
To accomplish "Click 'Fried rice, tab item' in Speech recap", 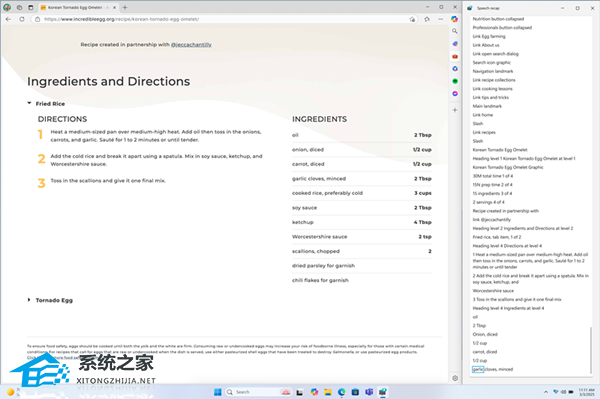I will click(x=497, y=237).
